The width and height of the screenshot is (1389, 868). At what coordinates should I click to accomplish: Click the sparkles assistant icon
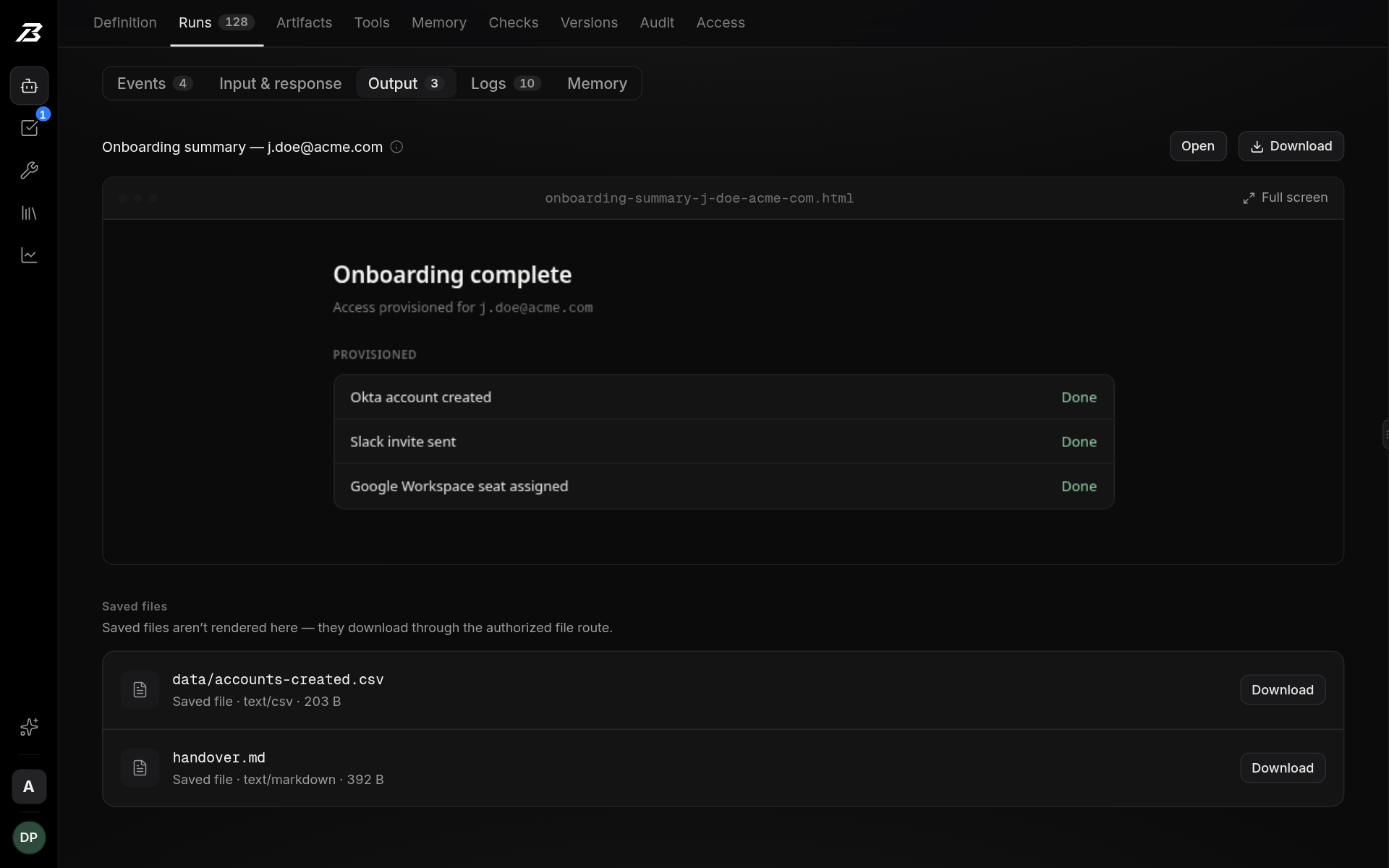[x=29, y=727]
